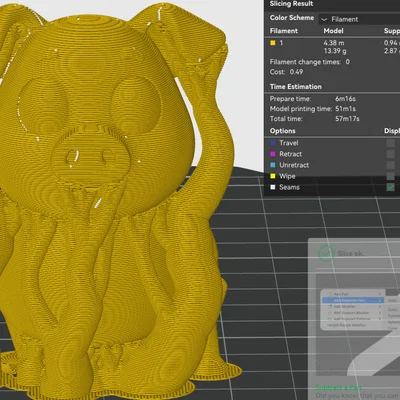Uncheck the Seams display checkbox

point(390,187)
